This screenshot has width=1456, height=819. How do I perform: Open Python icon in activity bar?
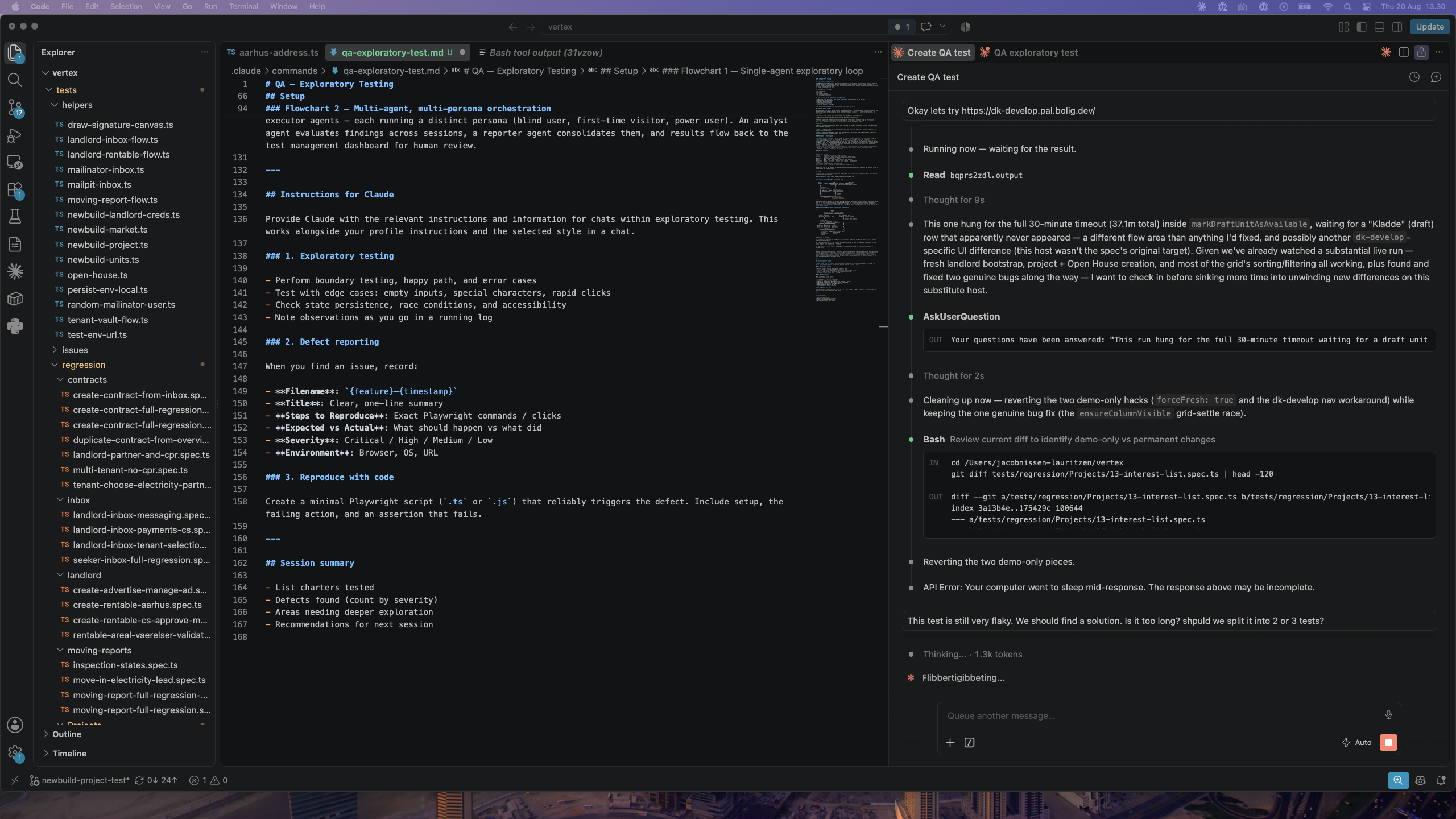15,326
